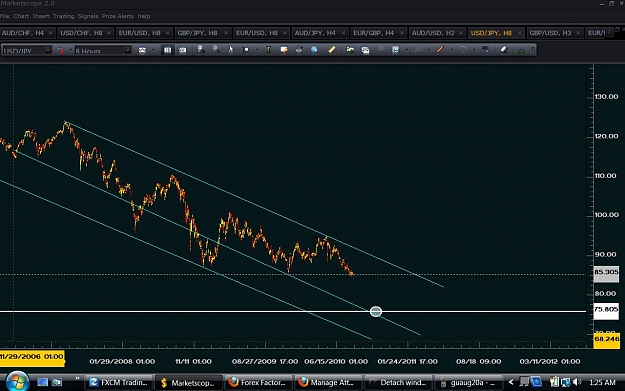Image resolution: width=625 pixels, height=391 pixels.
Task: Expand the arrow next to the orange line tool
Action: tap(451, 50)
